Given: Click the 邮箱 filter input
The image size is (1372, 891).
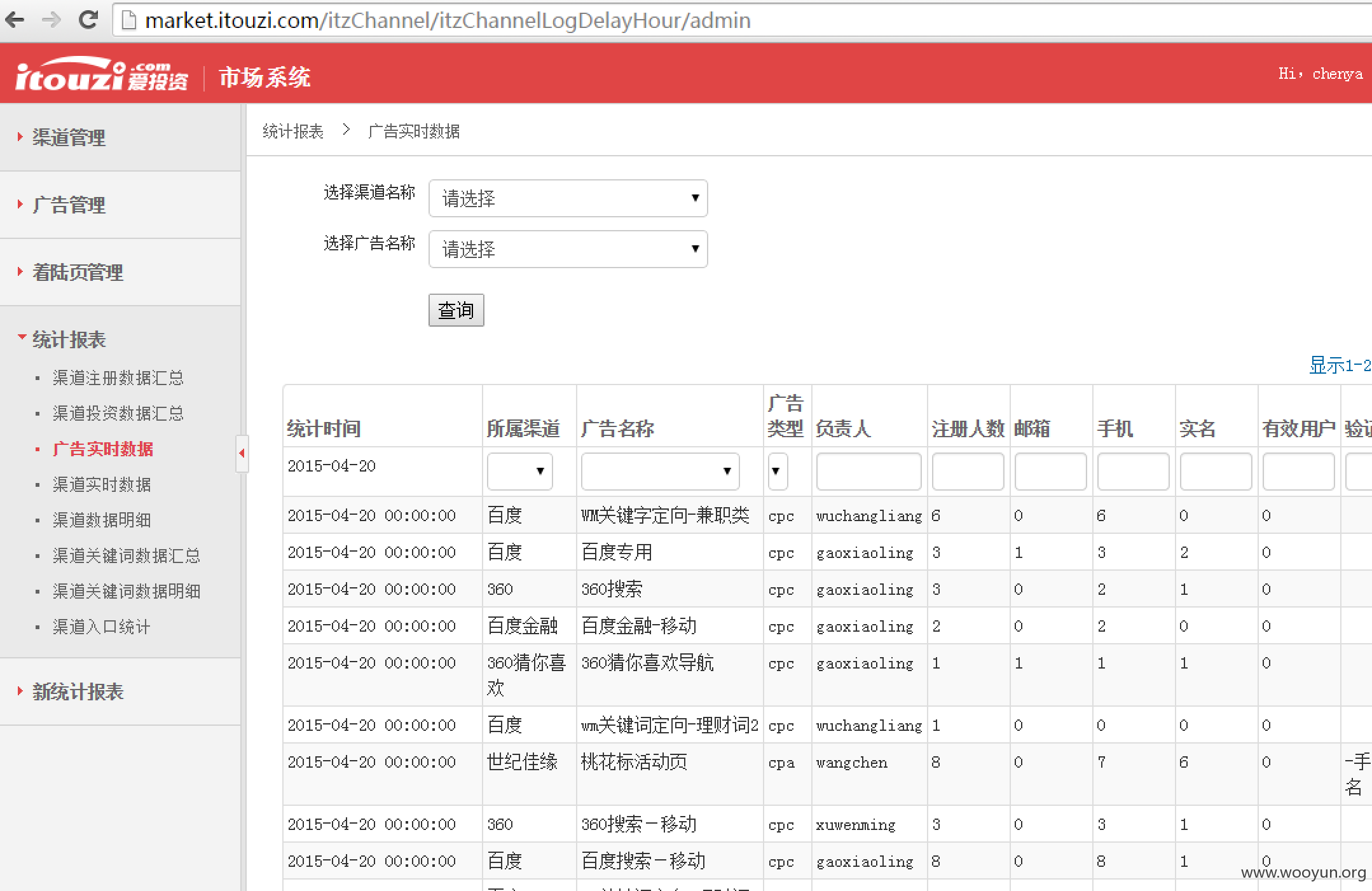Looking at the screenshot, I should point(1050,471).
